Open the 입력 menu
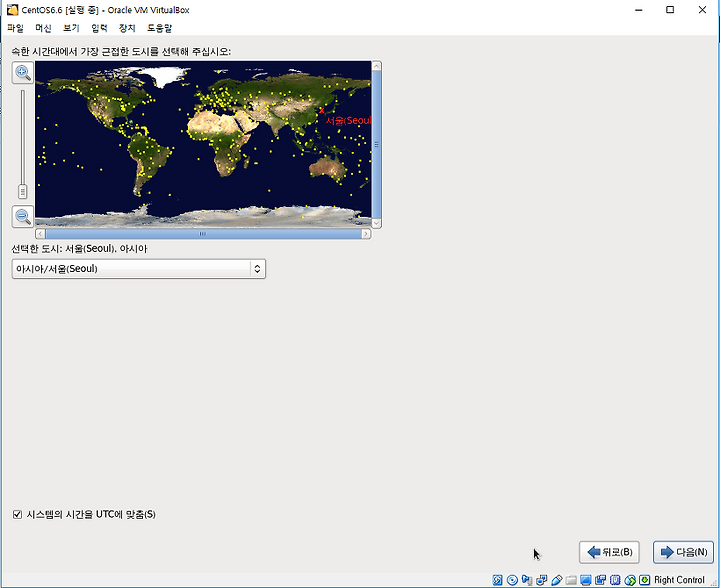The height and width of the screenshot is (588, 720). tap(99, 28)
